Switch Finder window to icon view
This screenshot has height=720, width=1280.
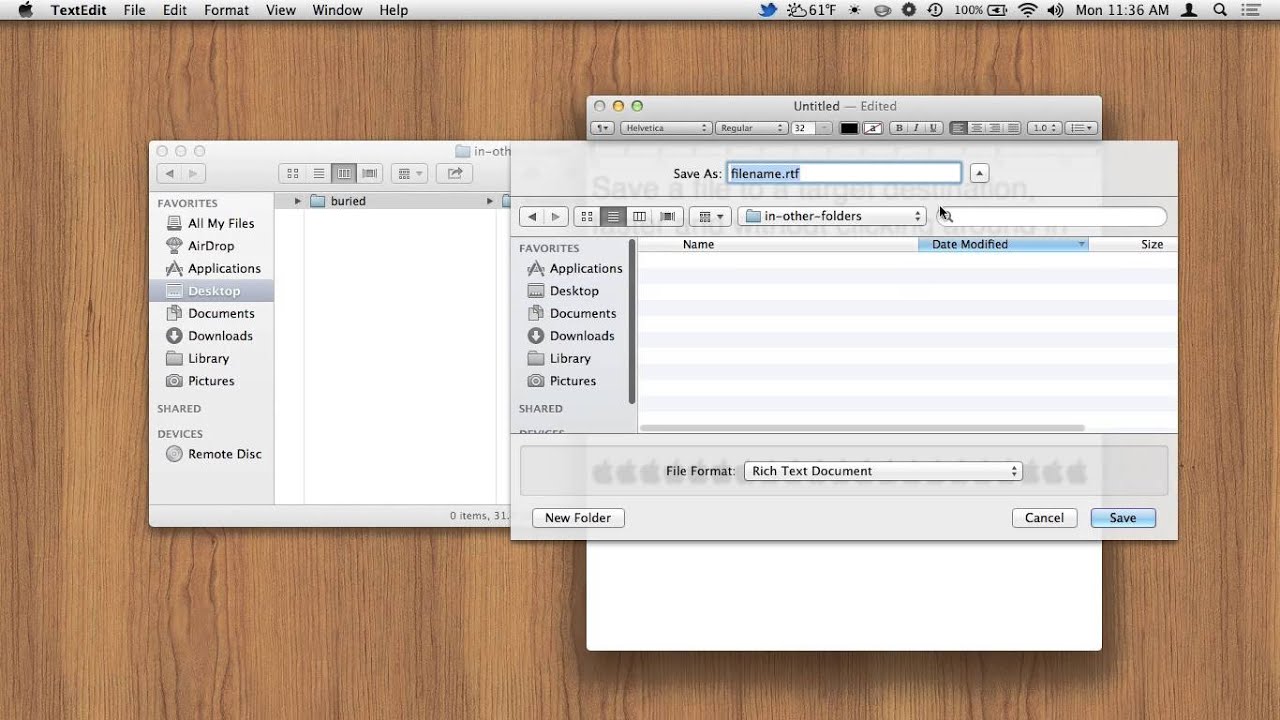[x=293, y=173]
